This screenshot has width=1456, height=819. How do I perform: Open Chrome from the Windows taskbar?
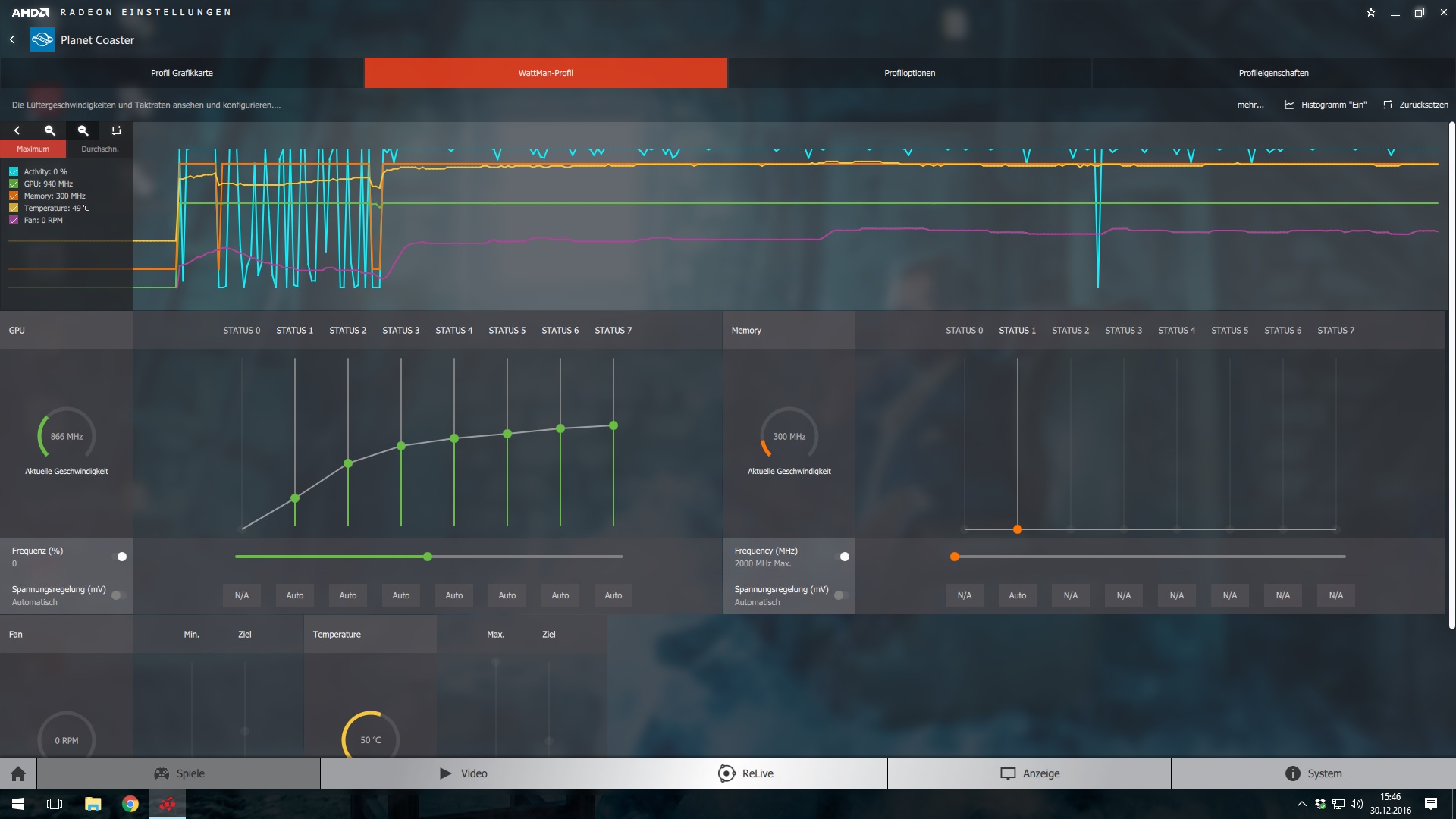(130, 804)
